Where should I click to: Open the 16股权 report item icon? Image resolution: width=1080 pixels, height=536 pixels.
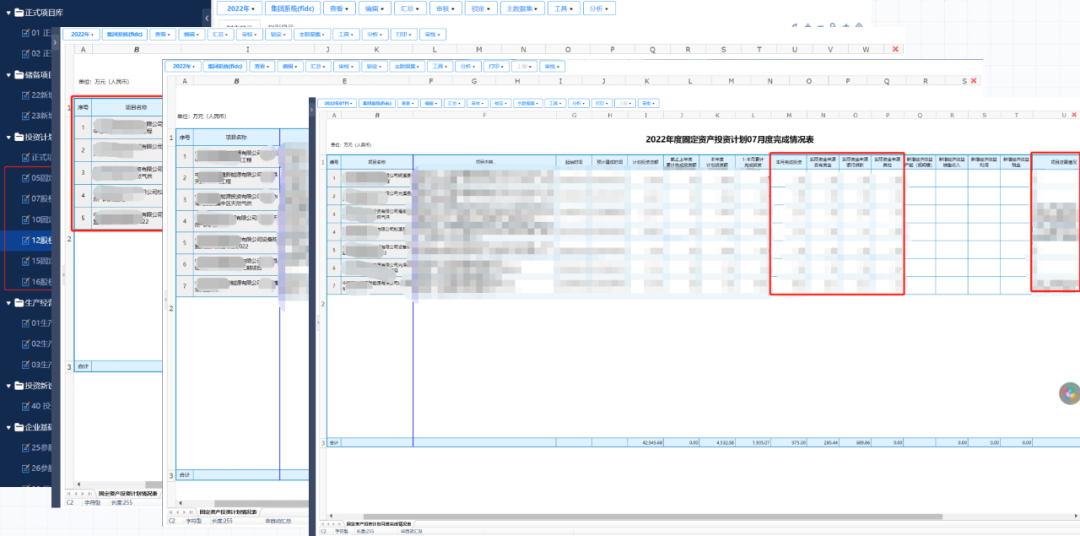pyautogui.click(x=26, y=282)
